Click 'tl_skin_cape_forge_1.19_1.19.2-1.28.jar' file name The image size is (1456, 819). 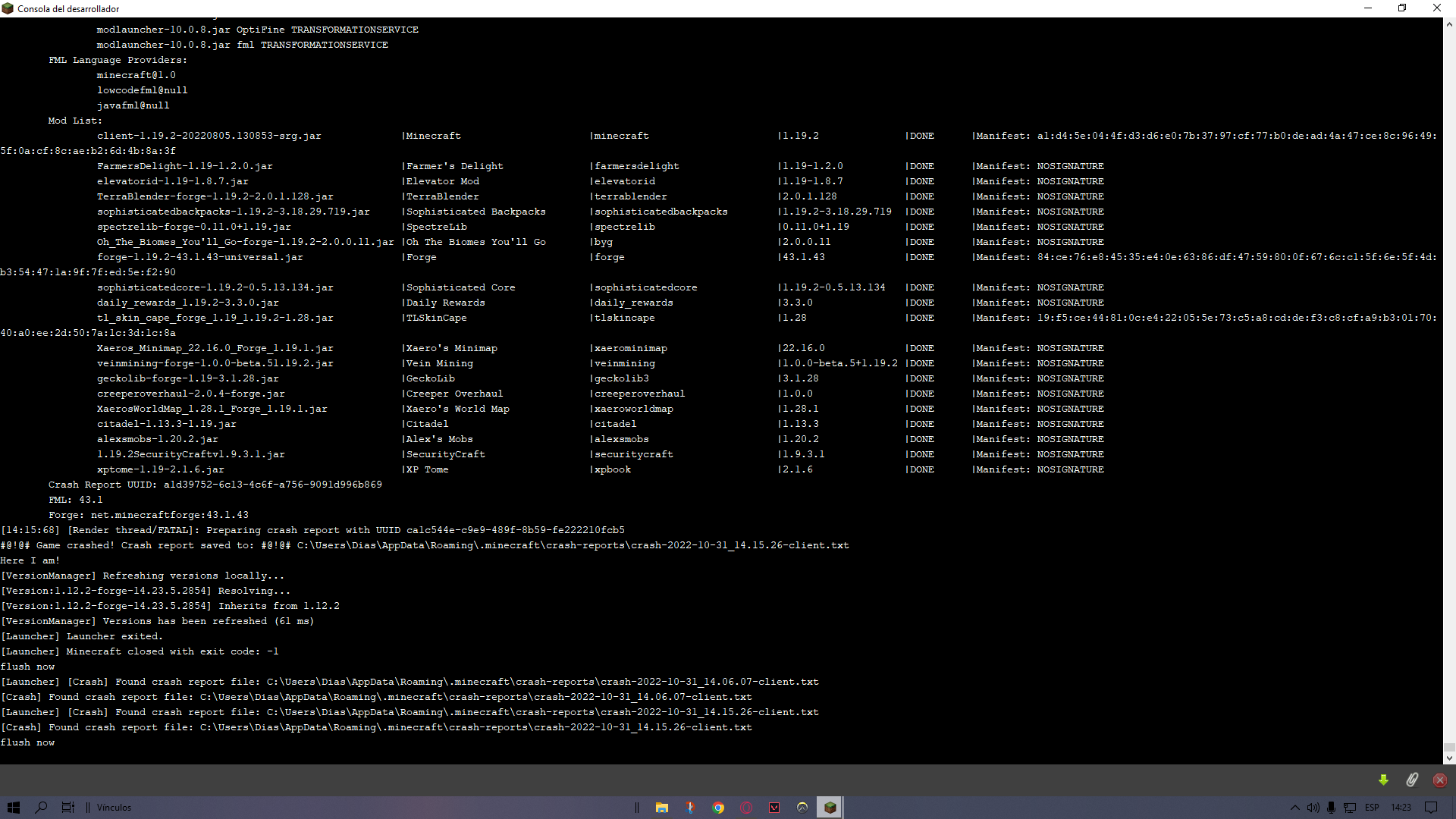click(x=215, y=318)
